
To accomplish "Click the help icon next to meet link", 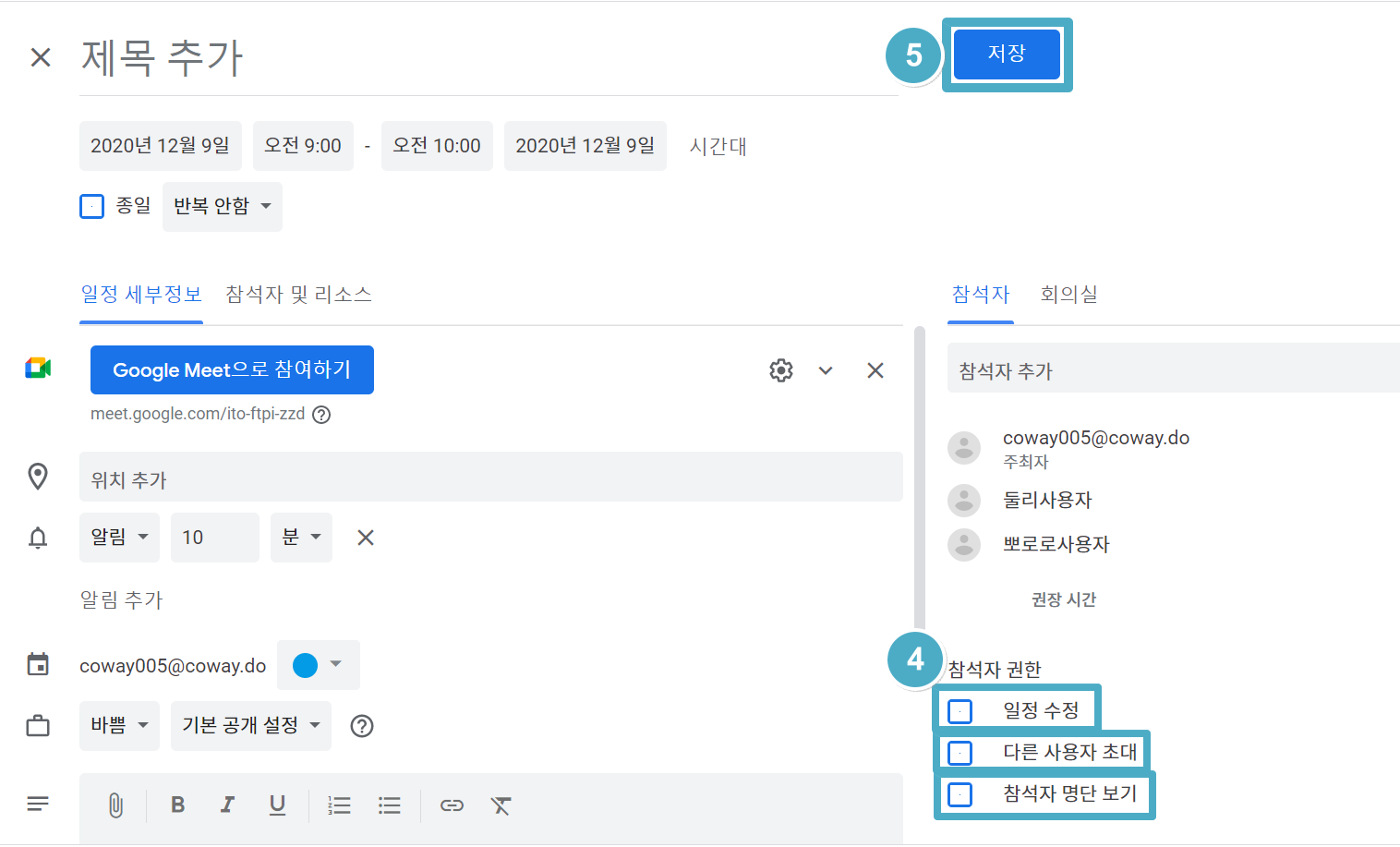I will click(321, 415).
